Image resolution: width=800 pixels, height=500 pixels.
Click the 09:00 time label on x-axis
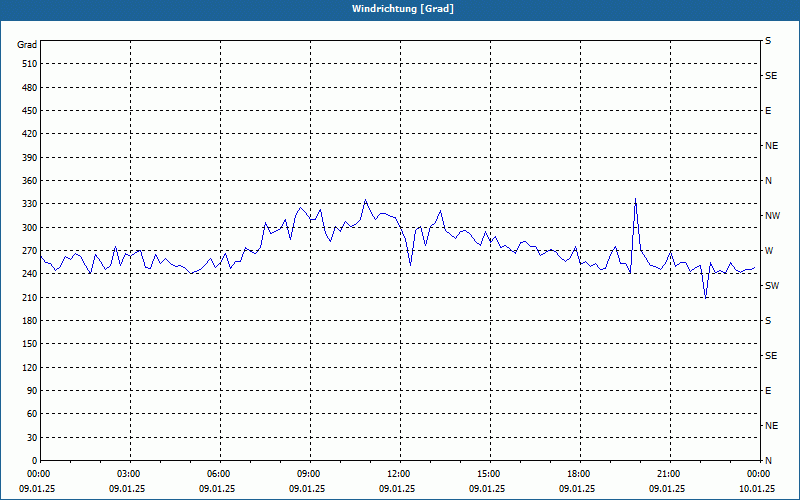311,474
